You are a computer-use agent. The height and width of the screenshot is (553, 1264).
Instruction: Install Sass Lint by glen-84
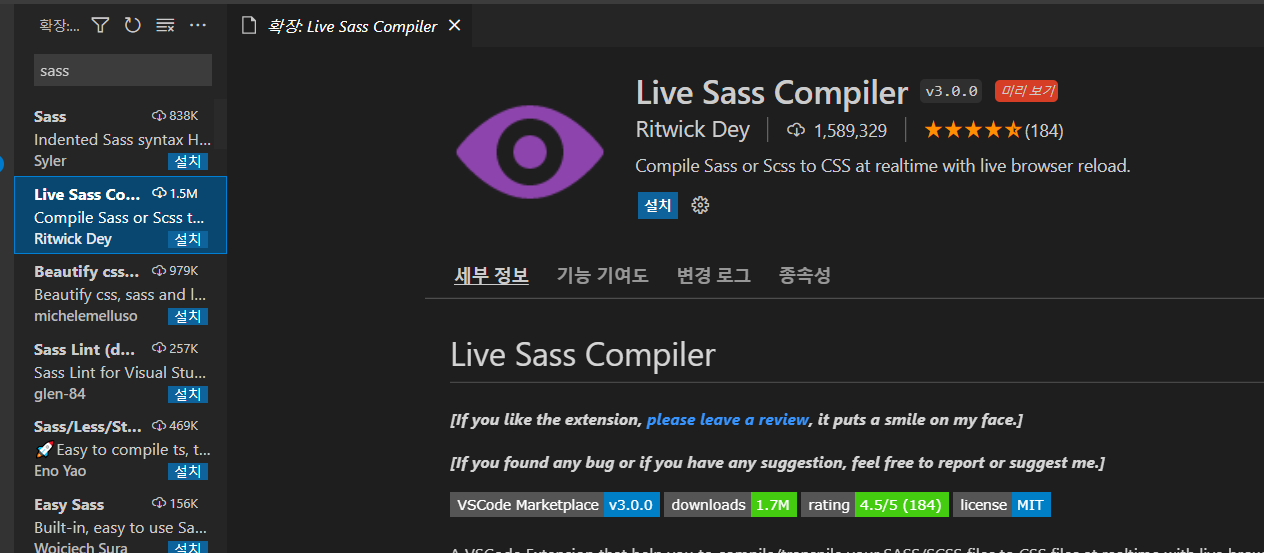coord(188,394)
